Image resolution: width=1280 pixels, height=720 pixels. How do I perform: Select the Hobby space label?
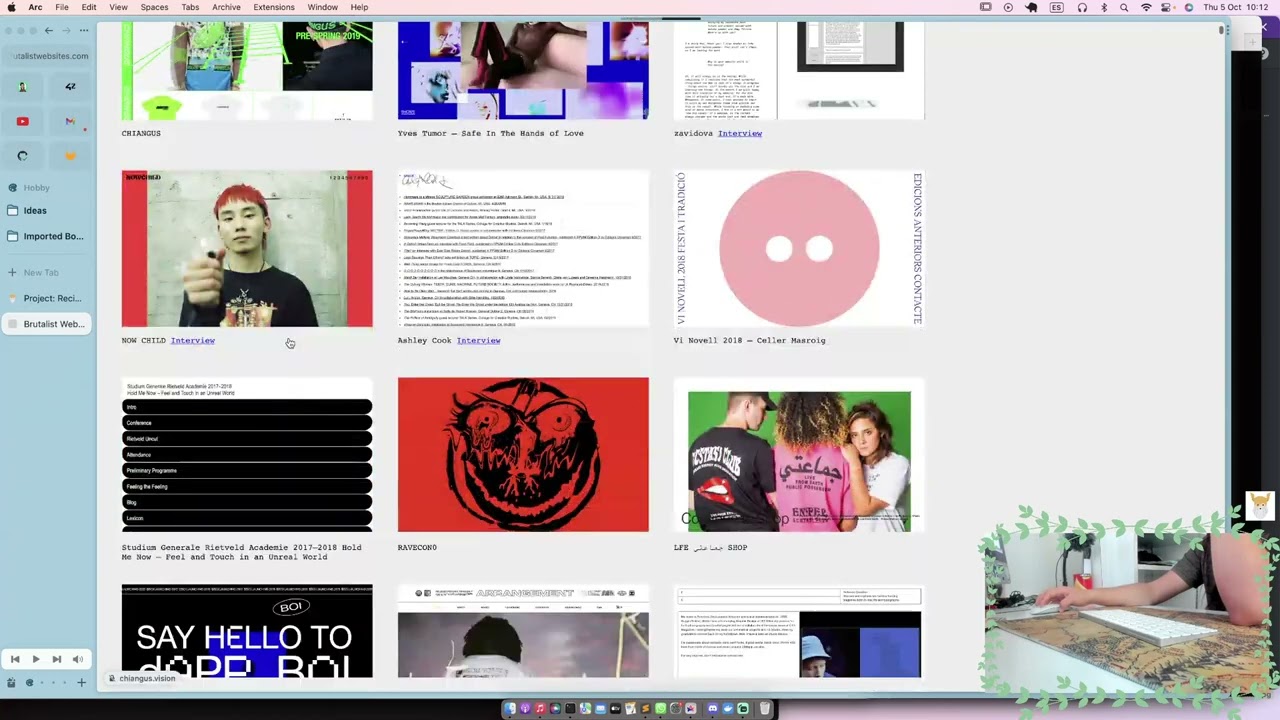click(36, 188)
